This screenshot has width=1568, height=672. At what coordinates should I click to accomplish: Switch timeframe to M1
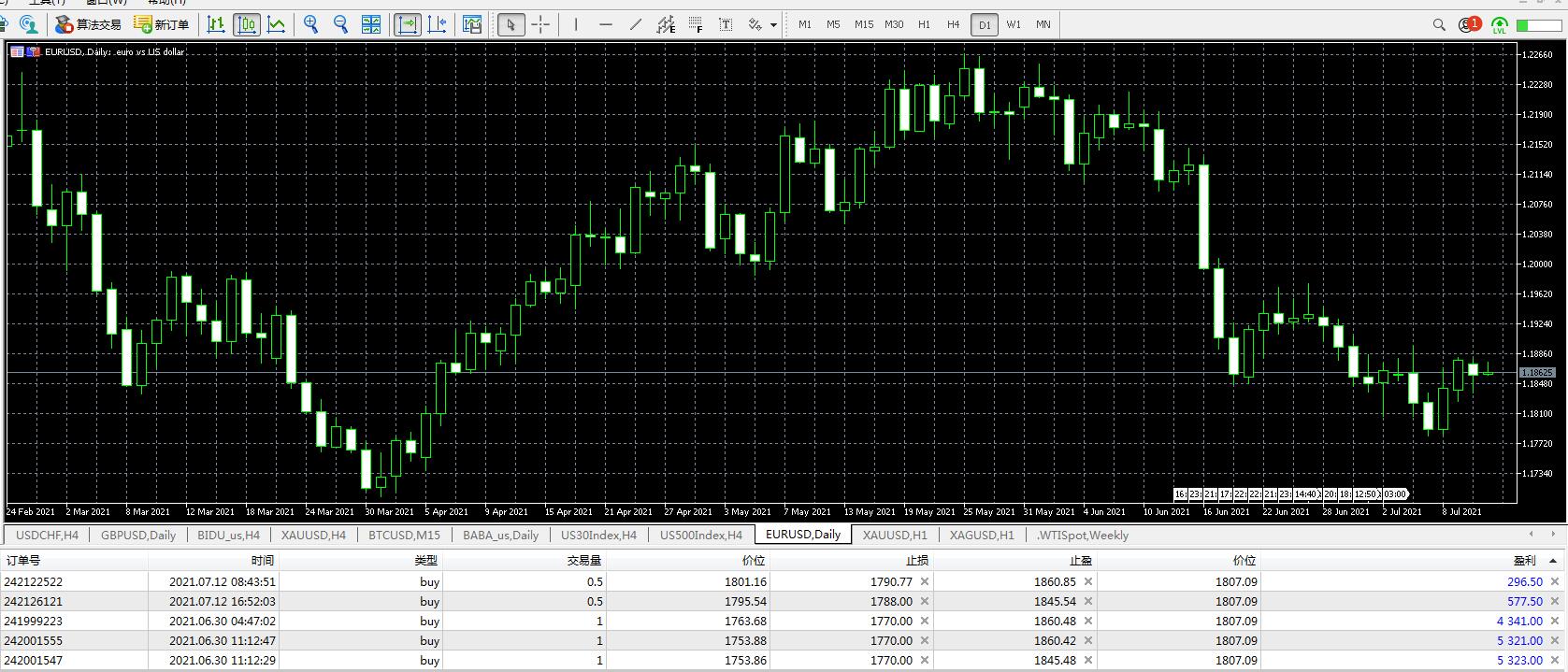coord(804,24)
